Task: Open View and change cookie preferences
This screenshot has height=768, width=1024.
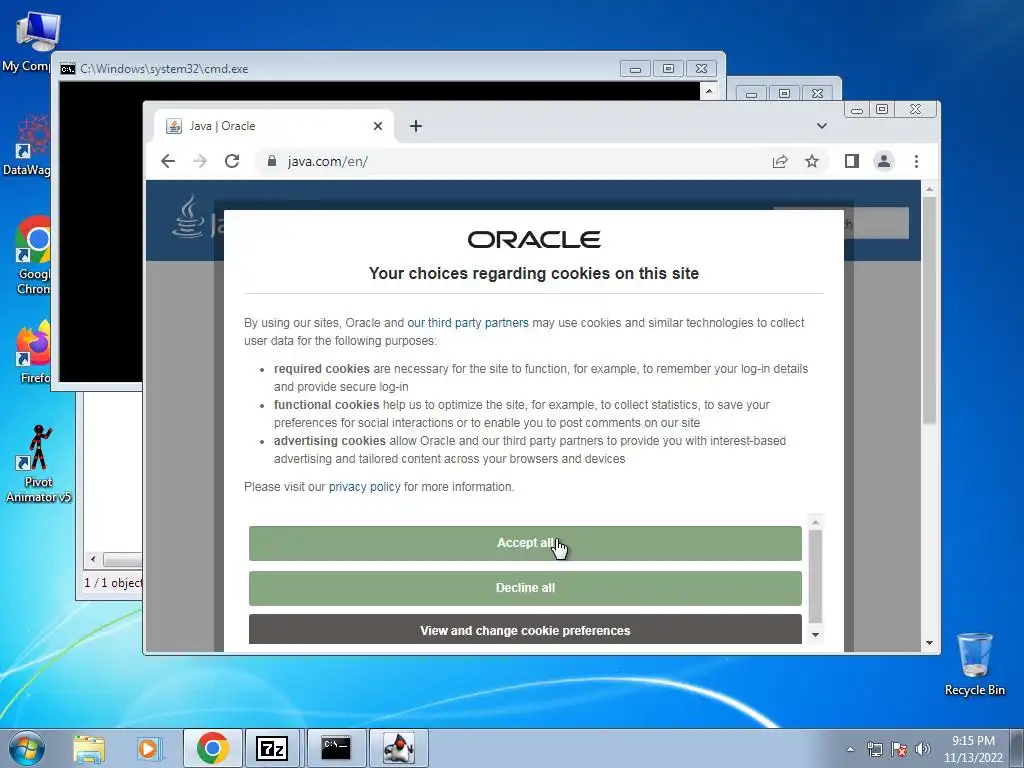Action: tap(525, 630)
